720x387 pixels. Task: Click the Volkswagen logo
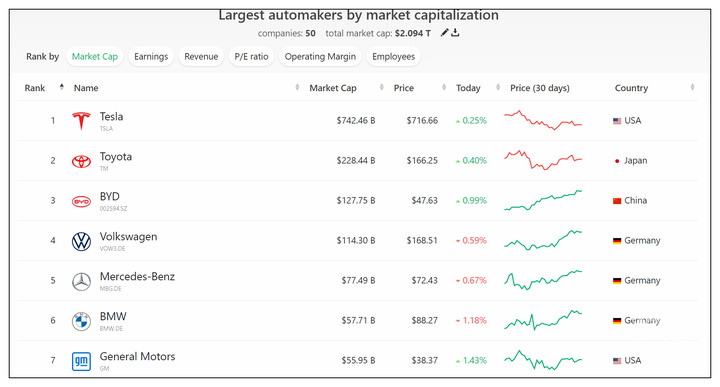pos(81,241)
